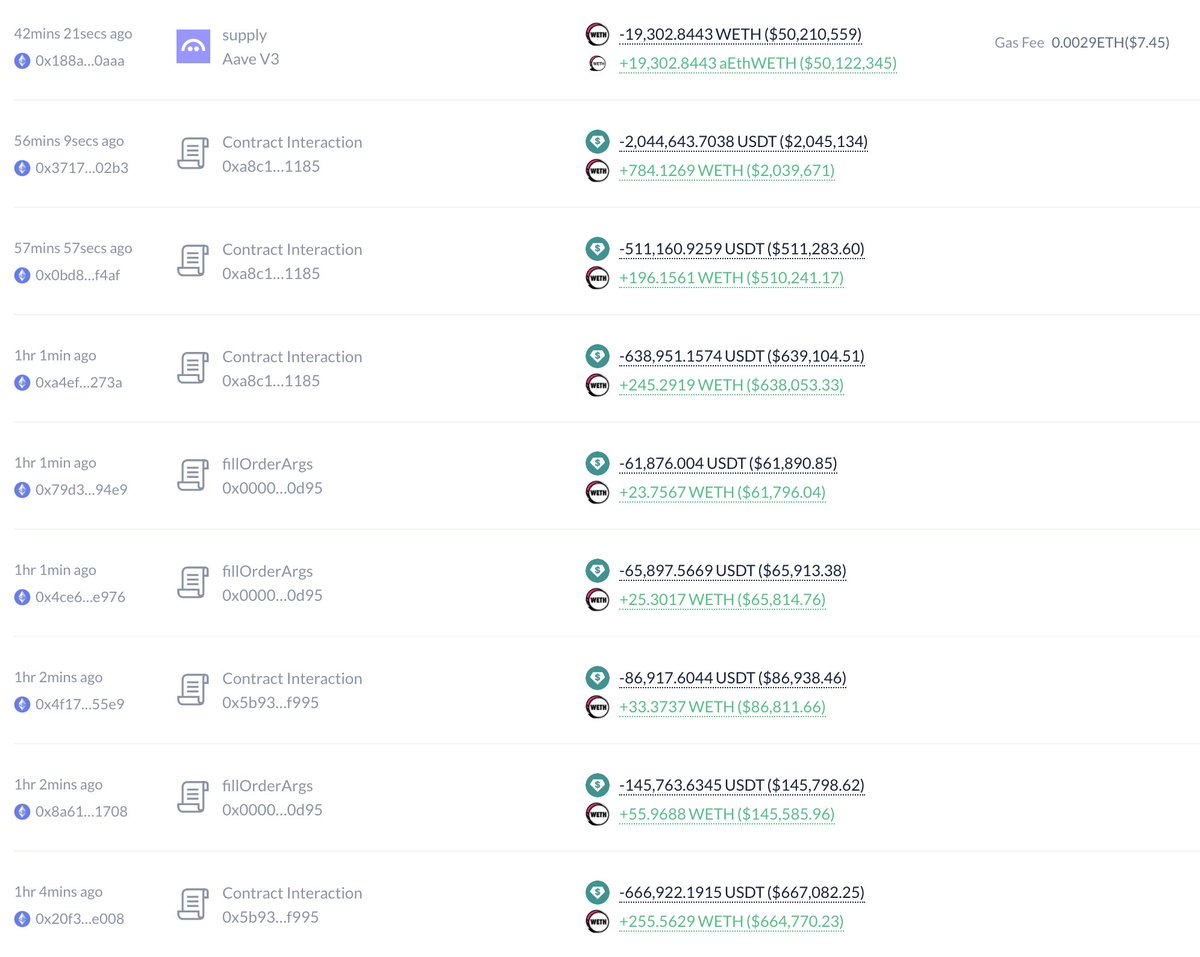Click the WETH token icon next to -19,302.8443 WETH
Viewport: 1200px width, 957px height.
tap(597, 35)
